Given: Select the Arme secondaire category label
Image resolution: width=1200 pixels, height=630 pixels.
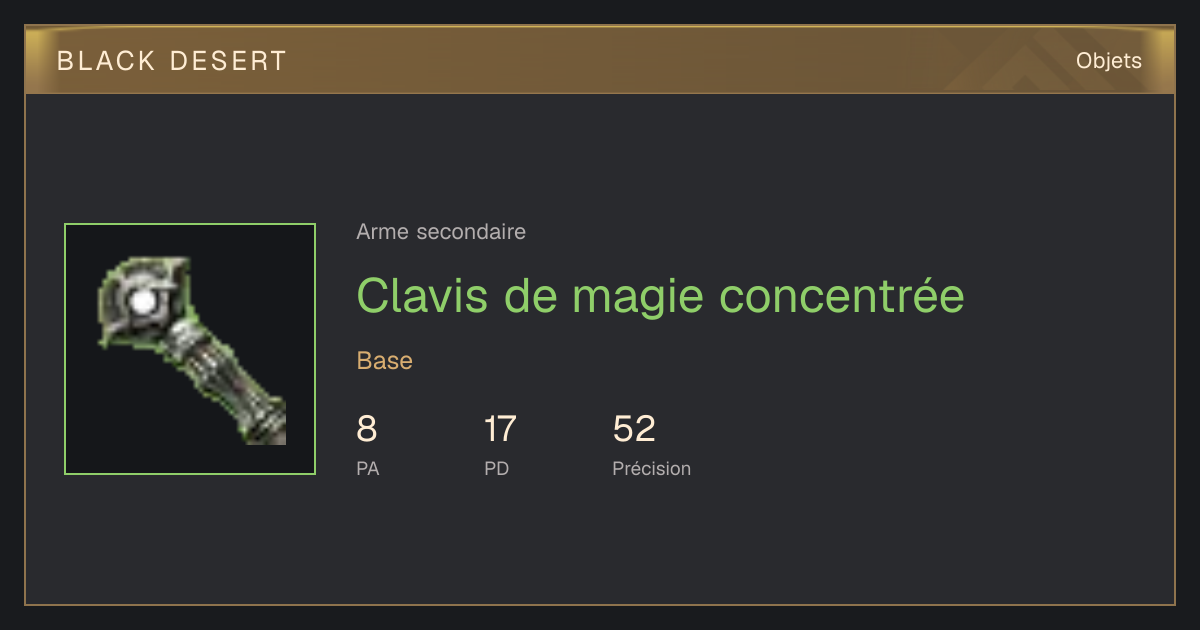Looking at the screenshot, I should point(441,232).
